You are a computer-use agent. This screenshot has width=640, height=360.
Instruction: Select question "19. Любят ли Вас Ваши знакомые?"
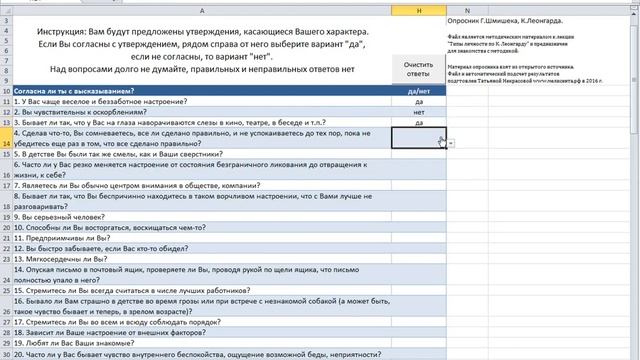pyautogui.click(x=202, y=343)
